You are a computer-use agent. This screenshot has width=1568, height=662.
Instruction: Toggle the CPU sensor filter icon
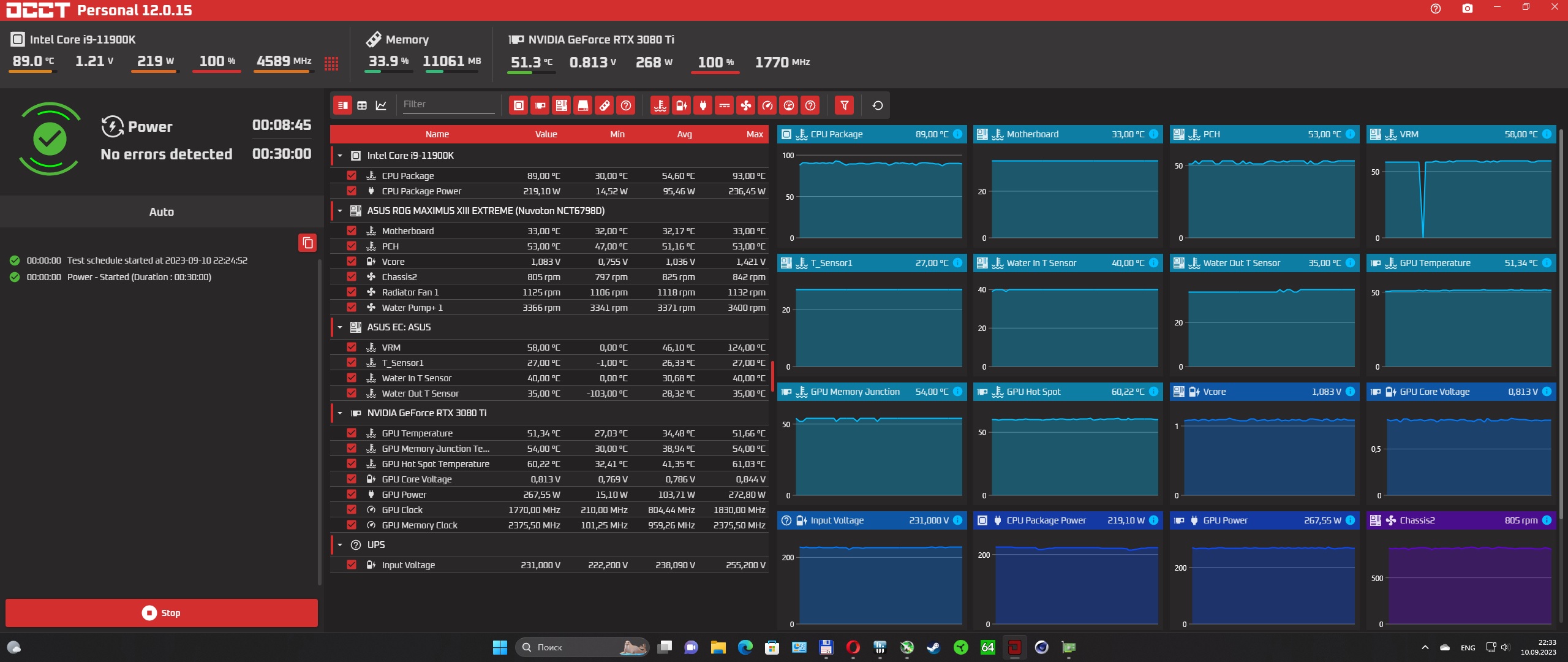point(518,105)
